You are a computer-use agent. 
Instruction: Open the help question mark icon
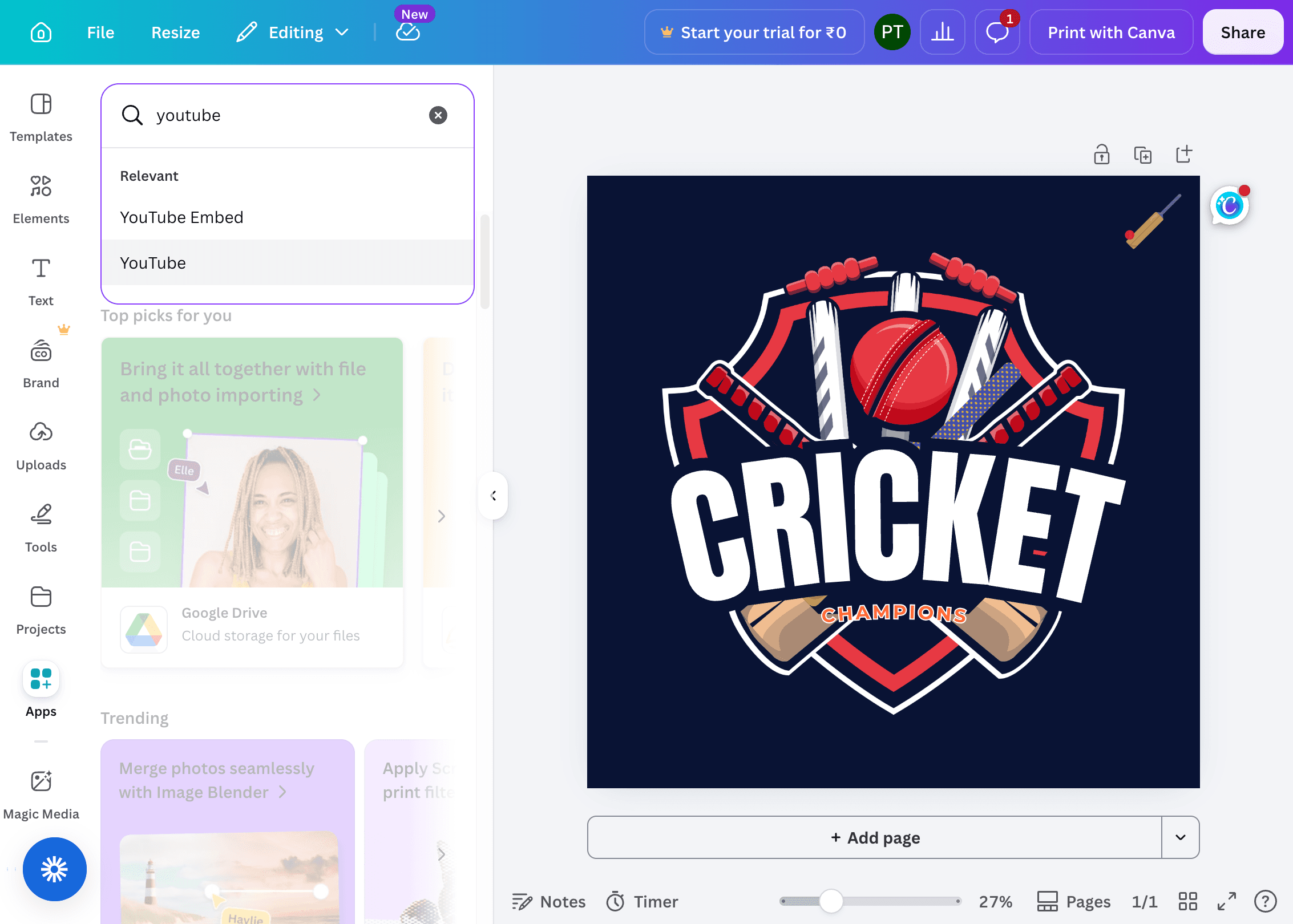(1266, 901)
